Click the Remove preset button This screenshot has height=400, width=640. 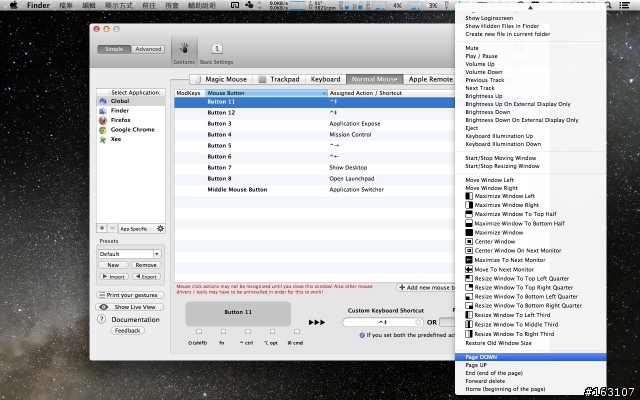[x=146, y=265]
